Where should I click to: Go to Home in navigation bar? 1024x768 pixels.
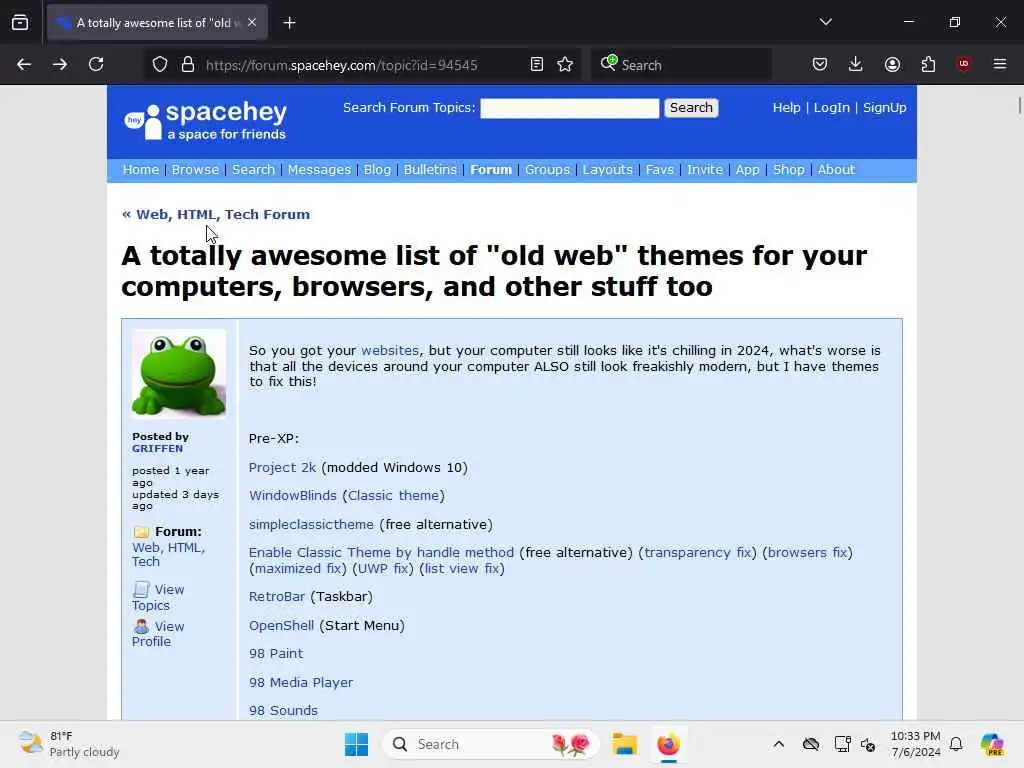point(140,170)
